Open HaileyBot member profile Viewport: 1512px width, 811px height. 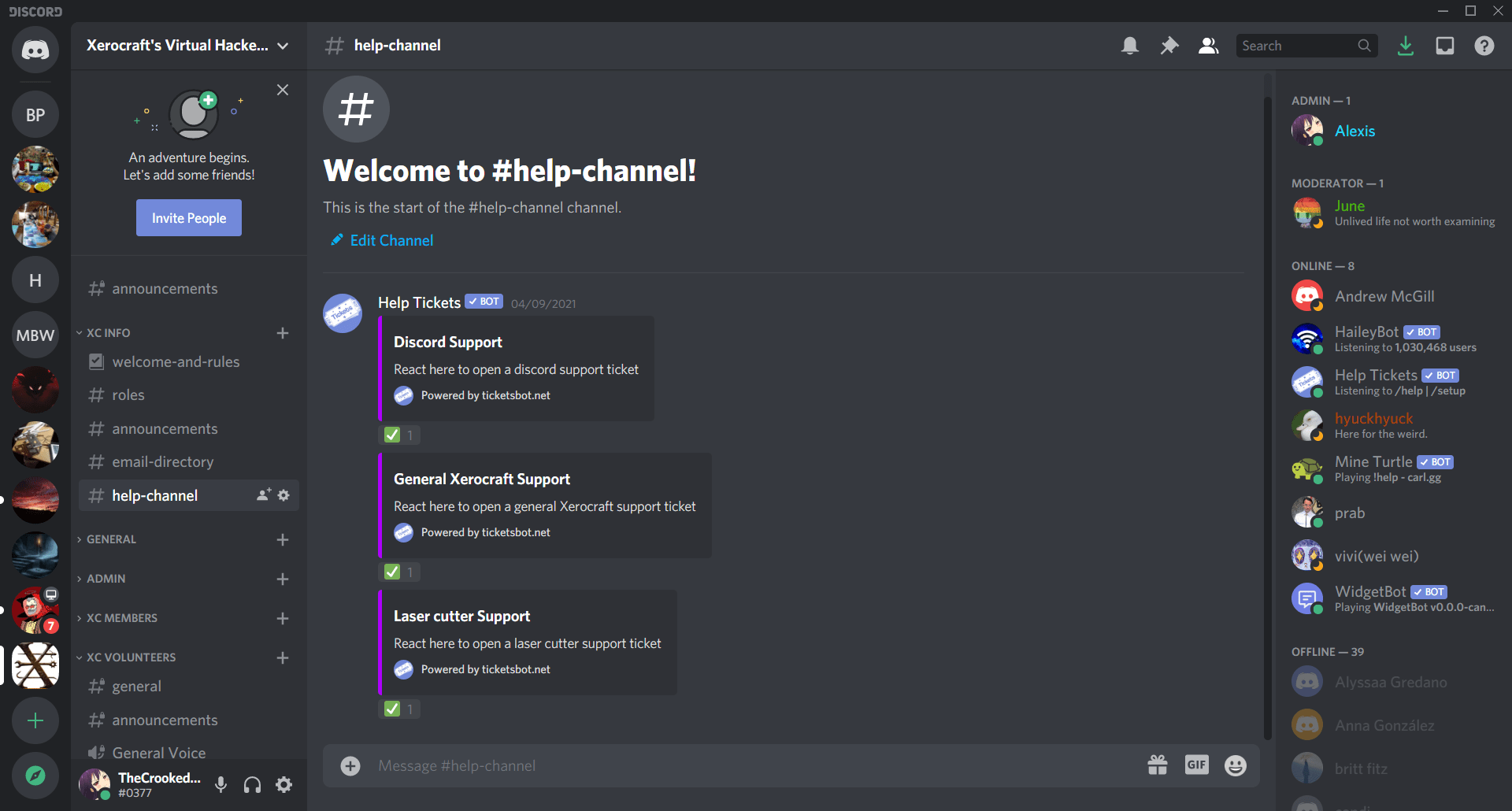click(x=1394, y=339)
